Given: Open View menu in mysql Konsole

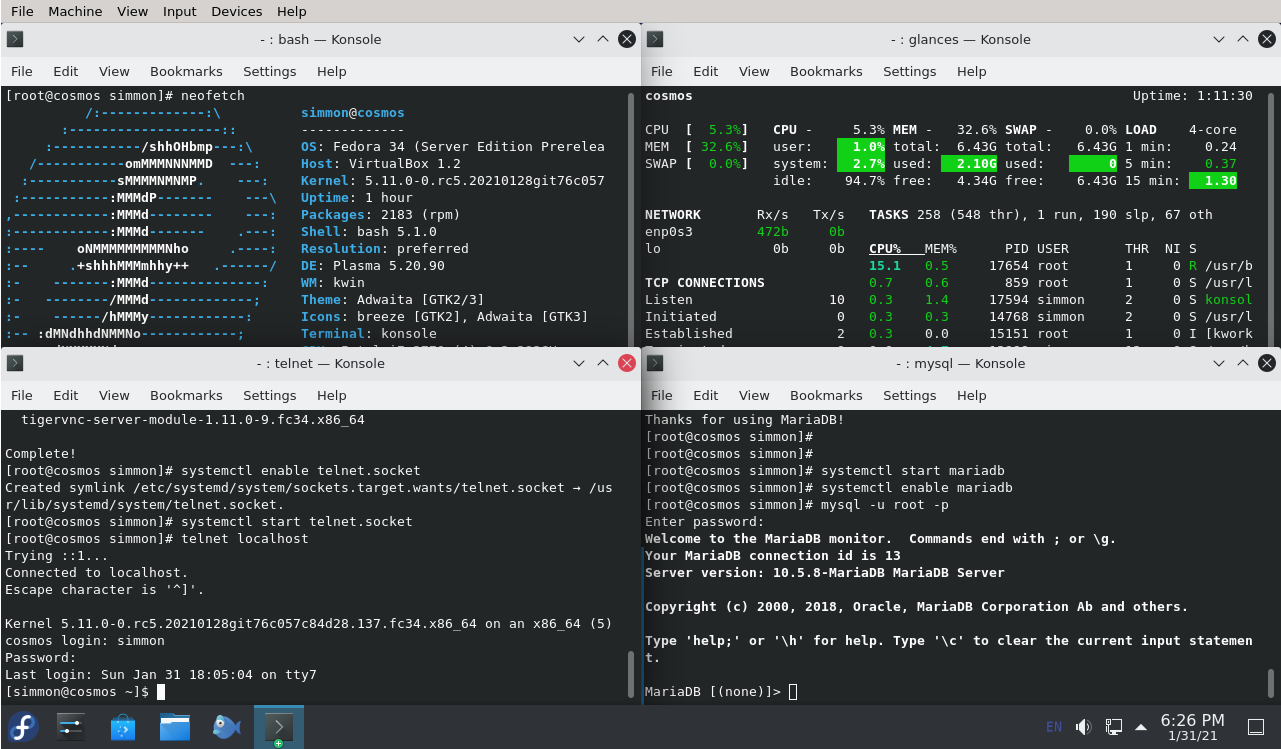Looking at the screenshot, I should [x=754, y=396].
